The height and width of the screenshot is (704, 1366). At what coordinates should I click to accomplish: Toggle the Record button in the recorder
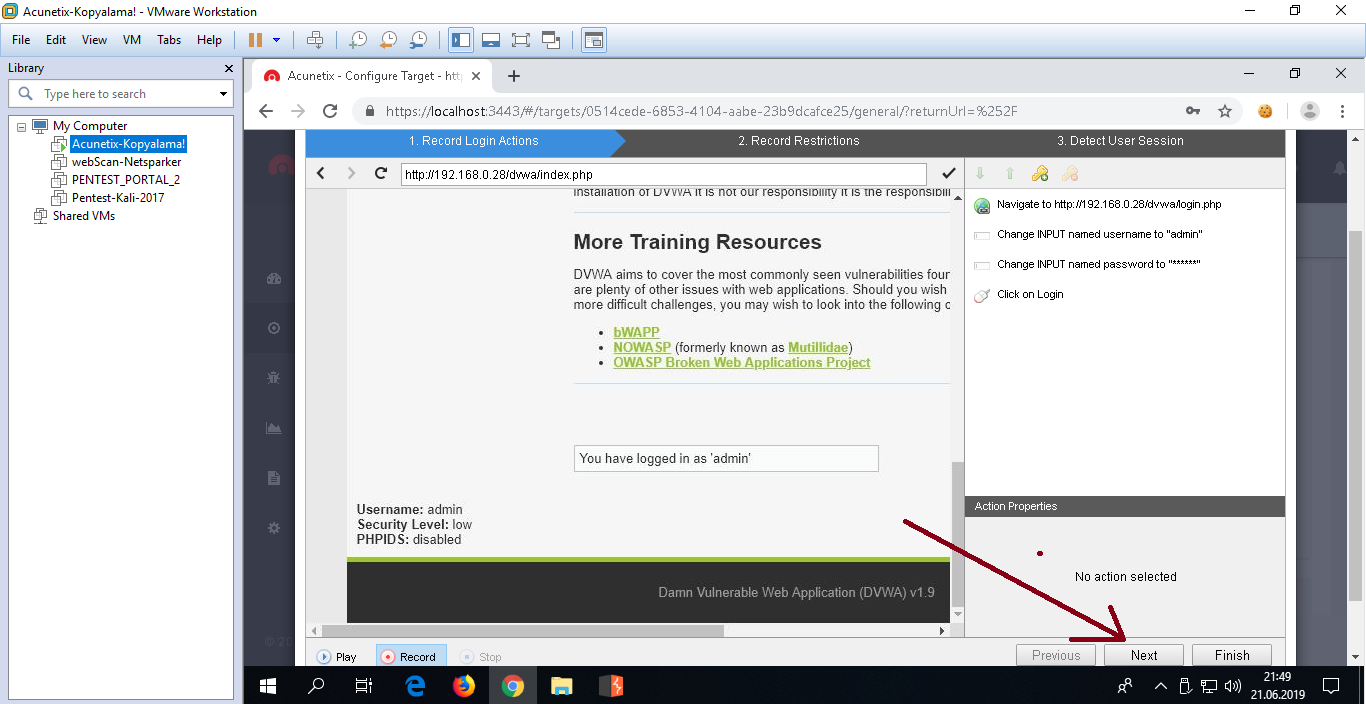click(x=408, y=657)
